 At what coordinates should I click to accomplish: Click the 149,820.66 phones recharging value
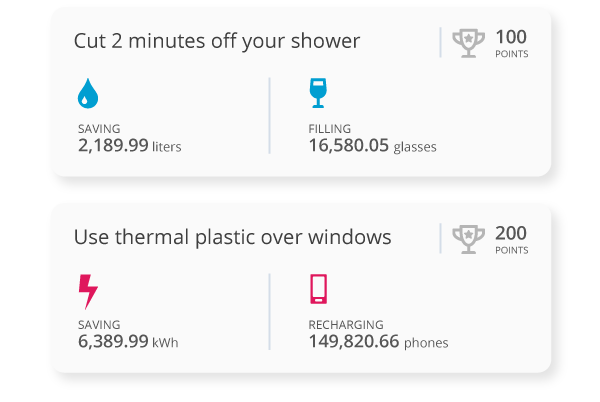378,342
